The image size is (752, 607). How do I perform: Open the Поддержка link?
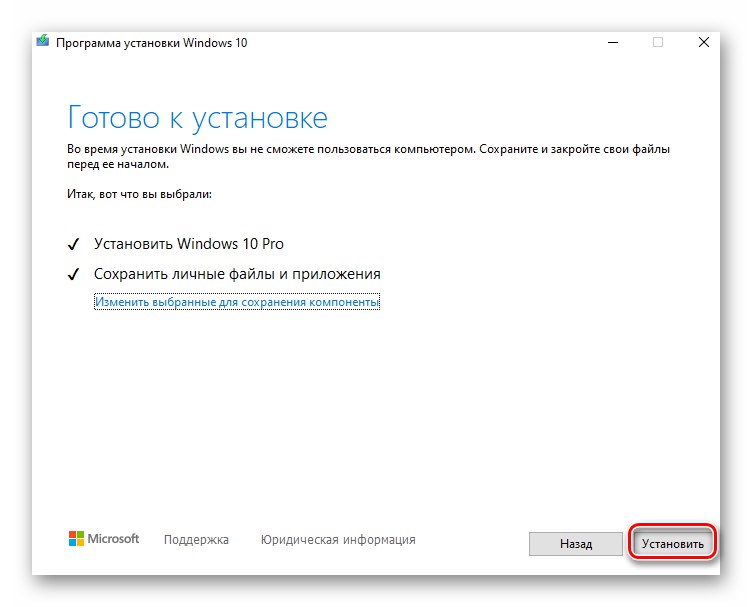(196, 539)
